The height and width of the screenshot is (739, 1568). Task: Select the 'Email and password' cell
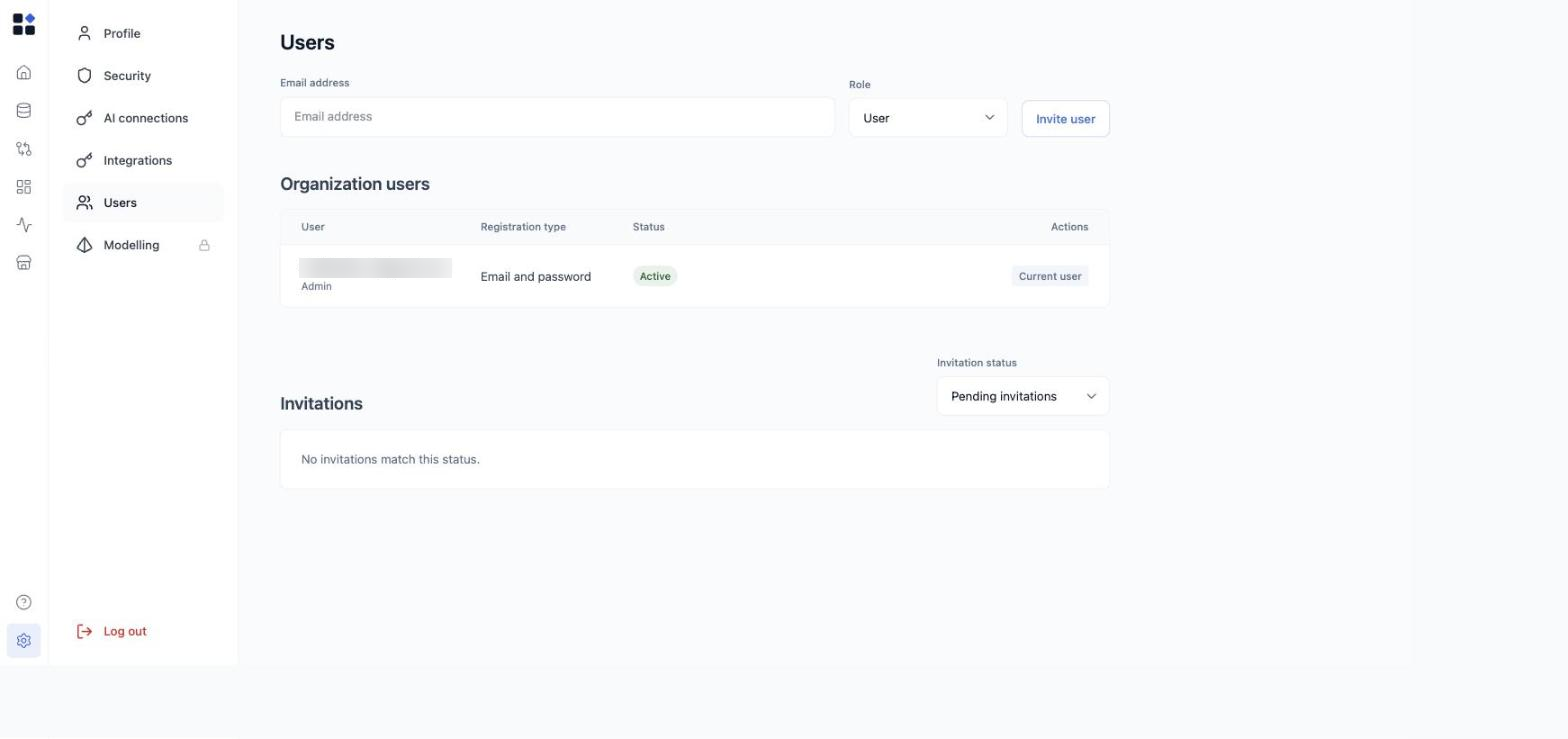tap(536, 277)
